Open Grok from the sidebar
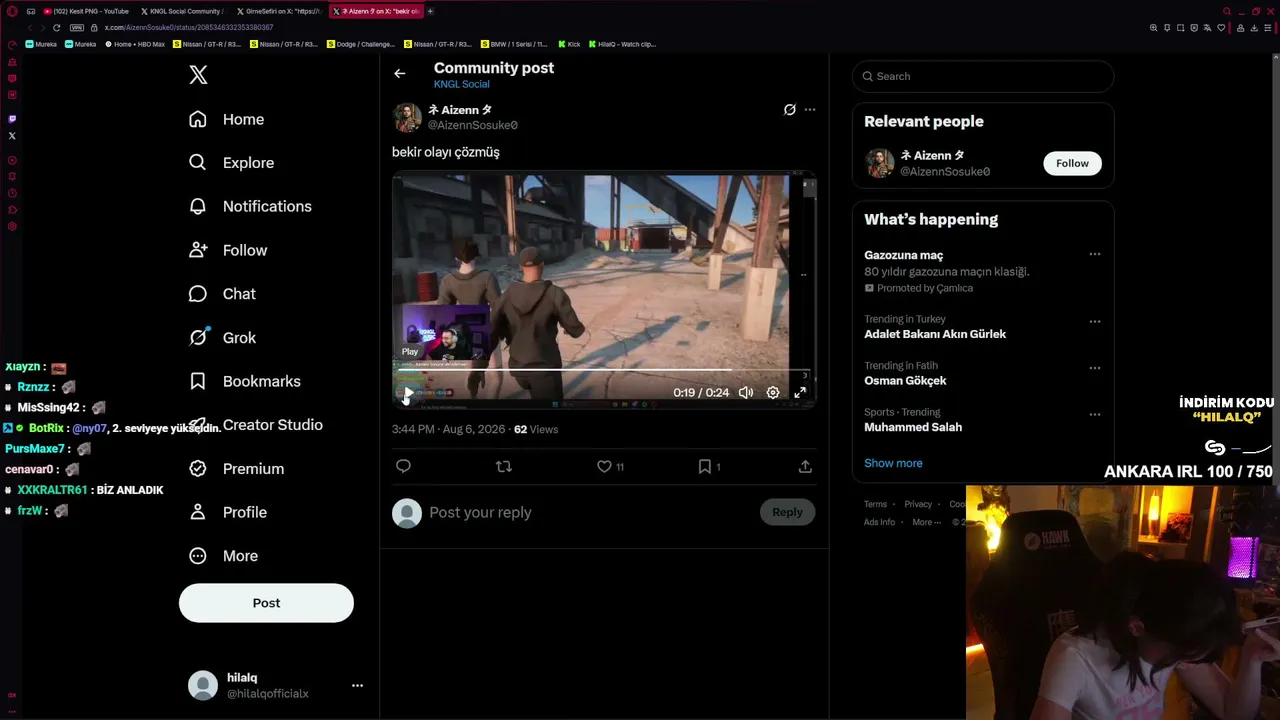The width and height of the screenshot is (1280, 720). pos(222,338)
